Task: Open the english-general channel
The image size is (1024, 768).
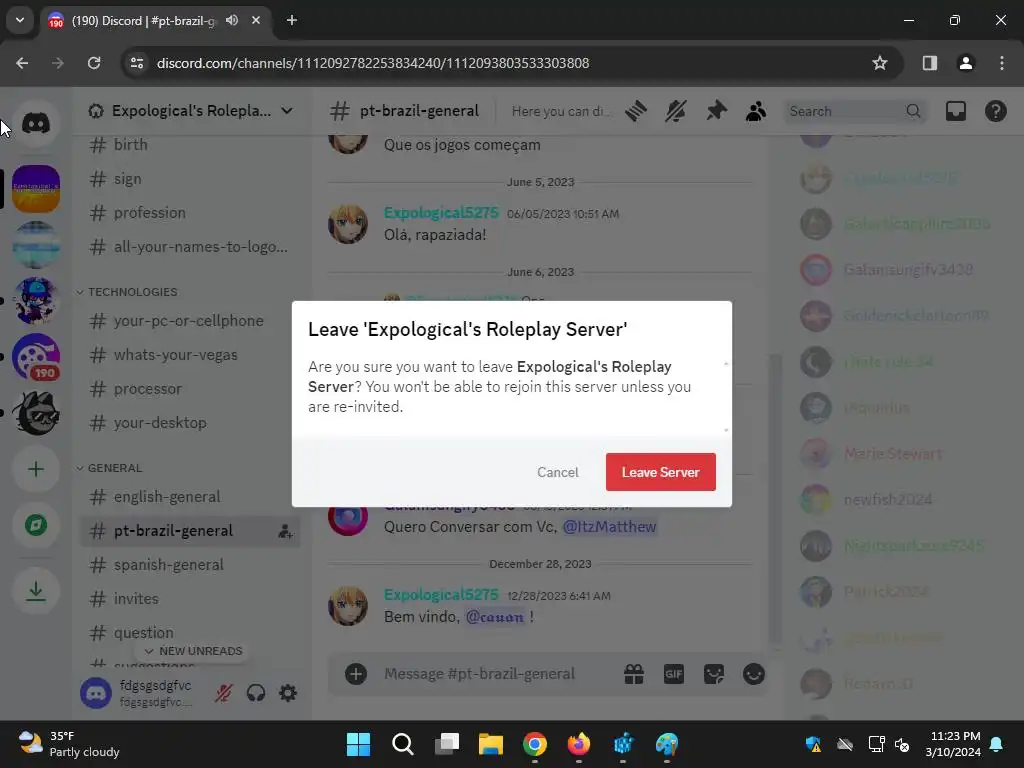Action: click(190, 496)
